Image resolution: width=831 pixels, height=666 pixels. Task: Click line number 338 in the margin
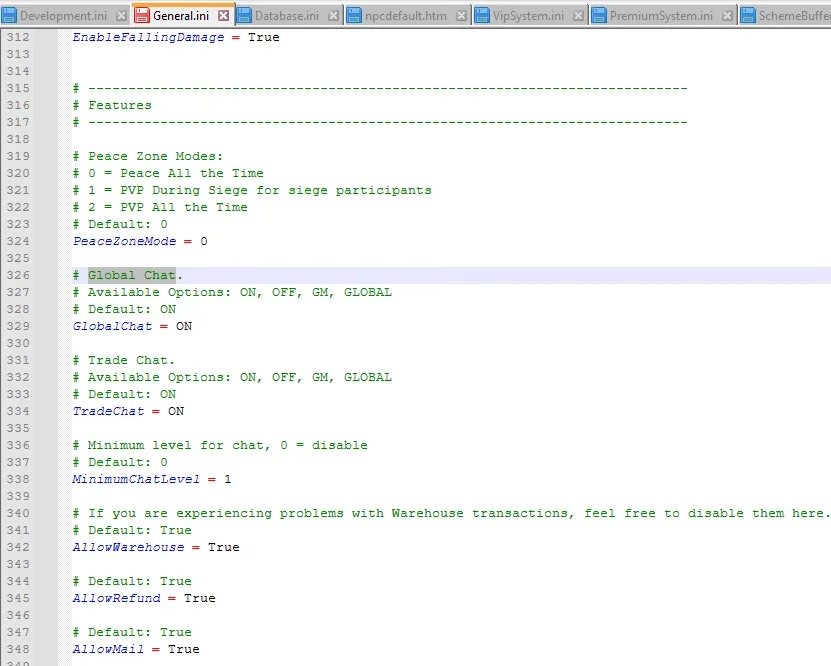pos(18,479)
